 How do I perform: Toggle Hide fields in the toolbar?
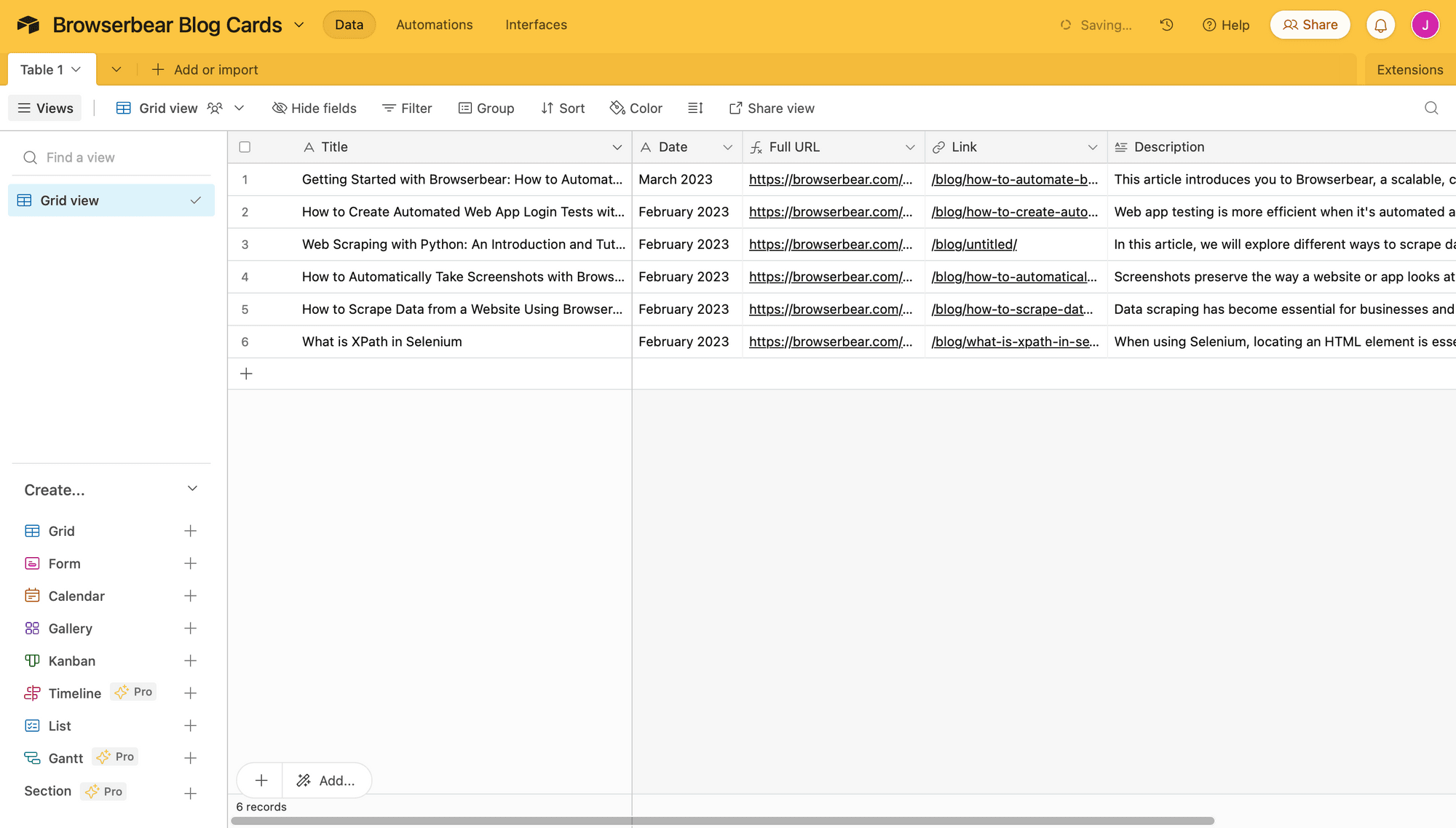click(314, 108)
